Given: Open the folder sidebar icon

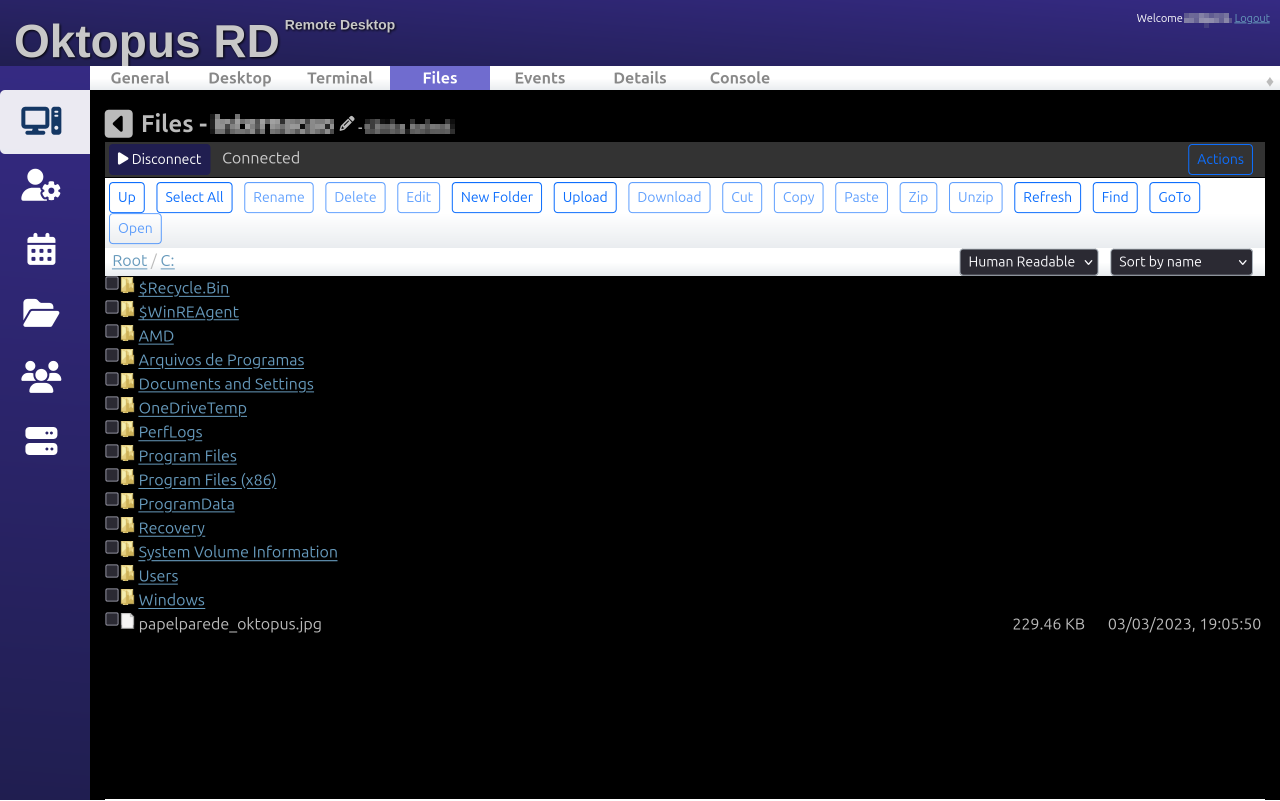Looking at the screenshot, I should [42, 313].
